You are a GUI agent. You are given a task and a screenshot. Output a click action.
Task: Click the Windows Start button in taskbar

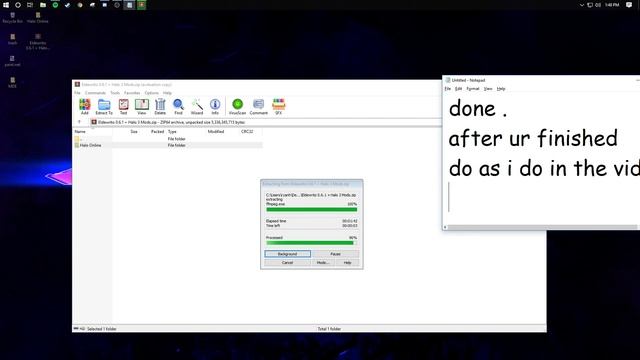(6, 5)
